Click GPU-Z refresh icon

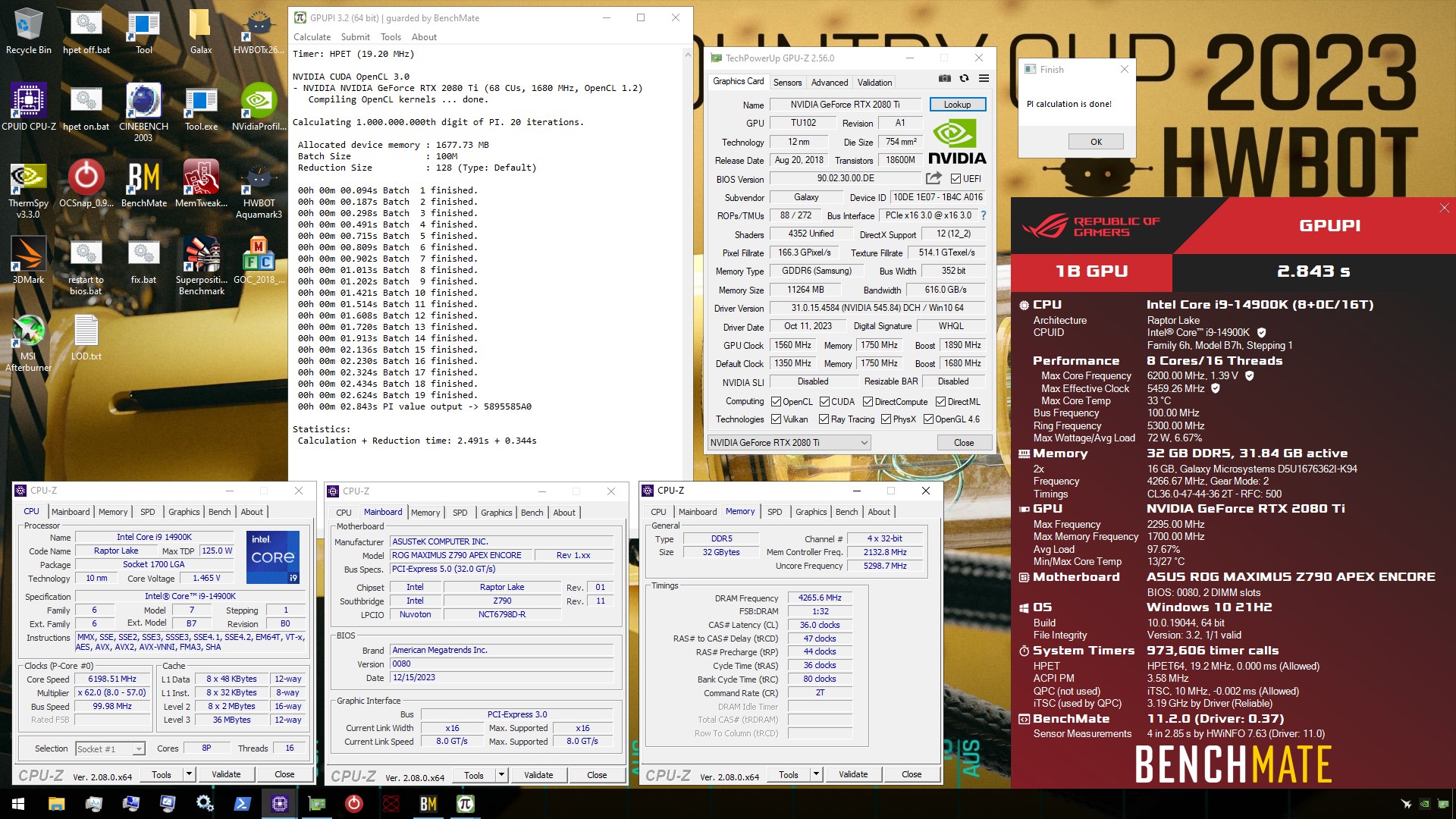pyautogui.click(x=964, y=78)
